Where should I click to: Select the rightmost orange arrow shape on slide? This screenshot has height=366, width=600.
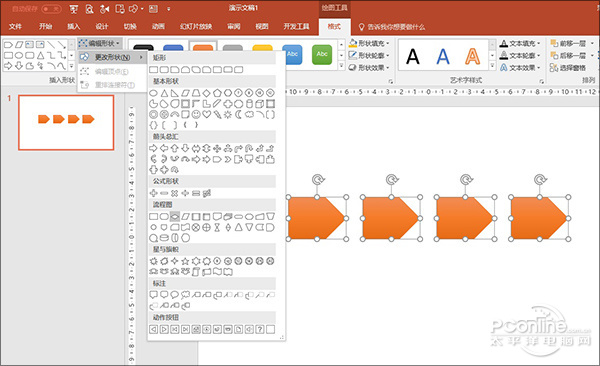point(539,218)
